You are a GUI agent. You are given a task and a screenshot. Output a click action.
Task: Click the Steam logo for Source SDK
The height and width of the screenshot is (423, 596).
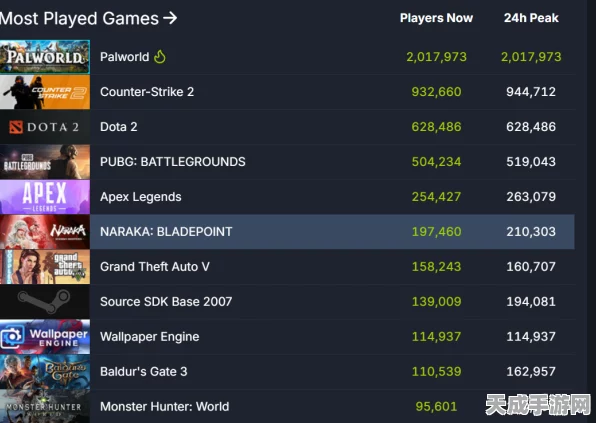[45, 302]
